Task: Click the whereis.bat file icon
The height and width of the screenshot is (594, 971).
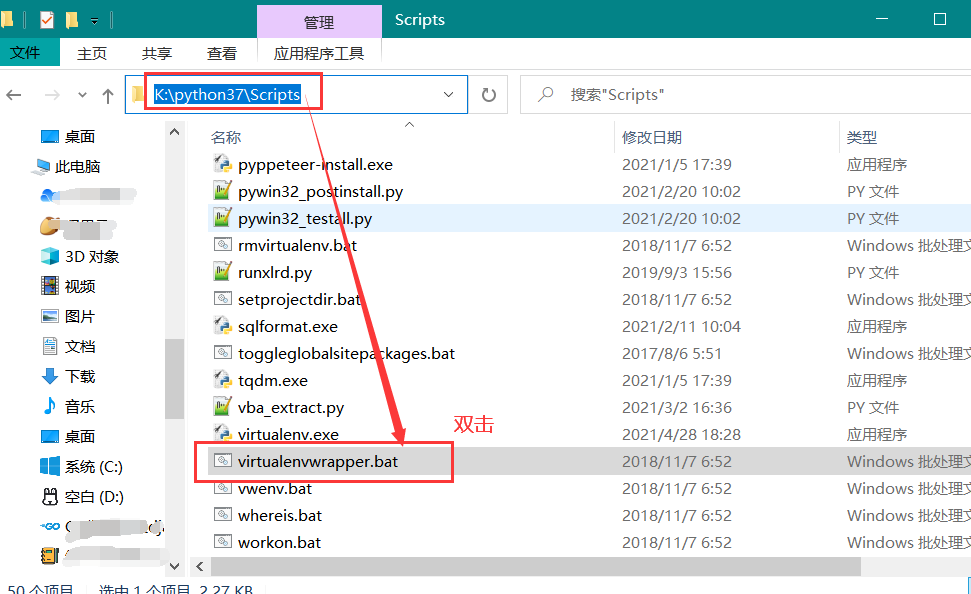Action: [222, 515]
